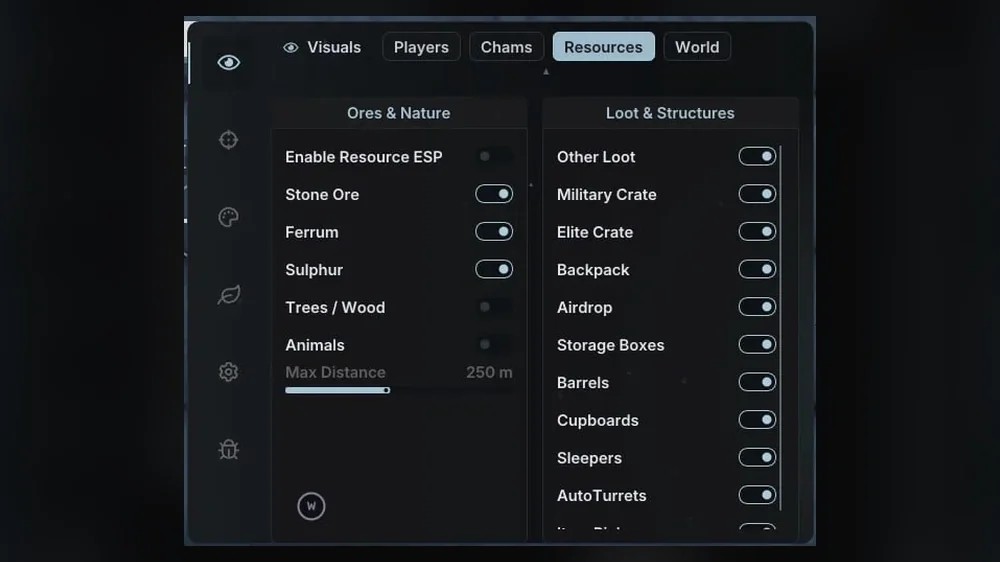The image size is (1000, 562).
Task: Switch to the Players tab
Action: [421, 47]
